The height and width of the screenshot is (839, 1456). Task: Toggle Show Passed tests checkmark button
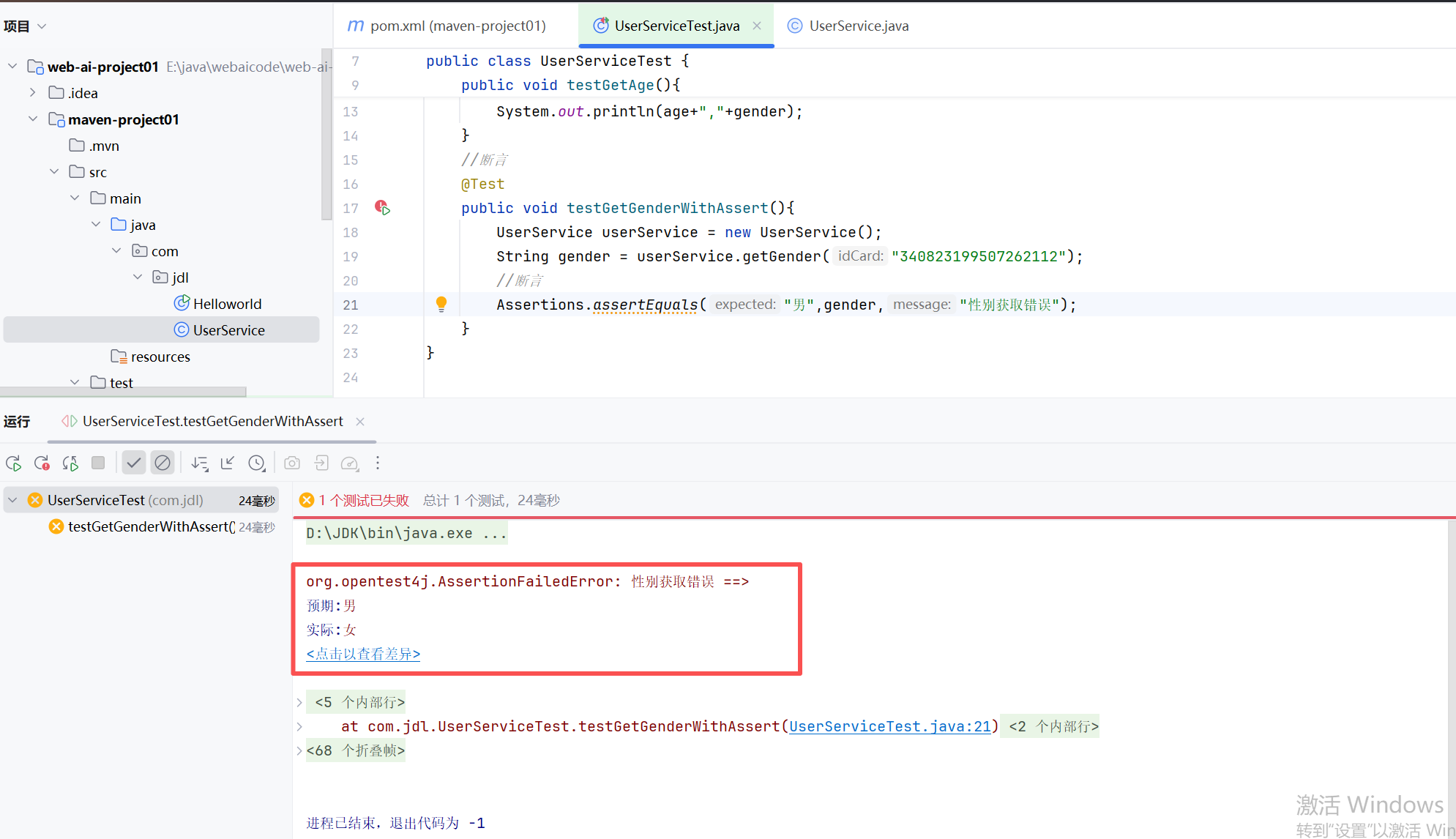pos(133,463)
